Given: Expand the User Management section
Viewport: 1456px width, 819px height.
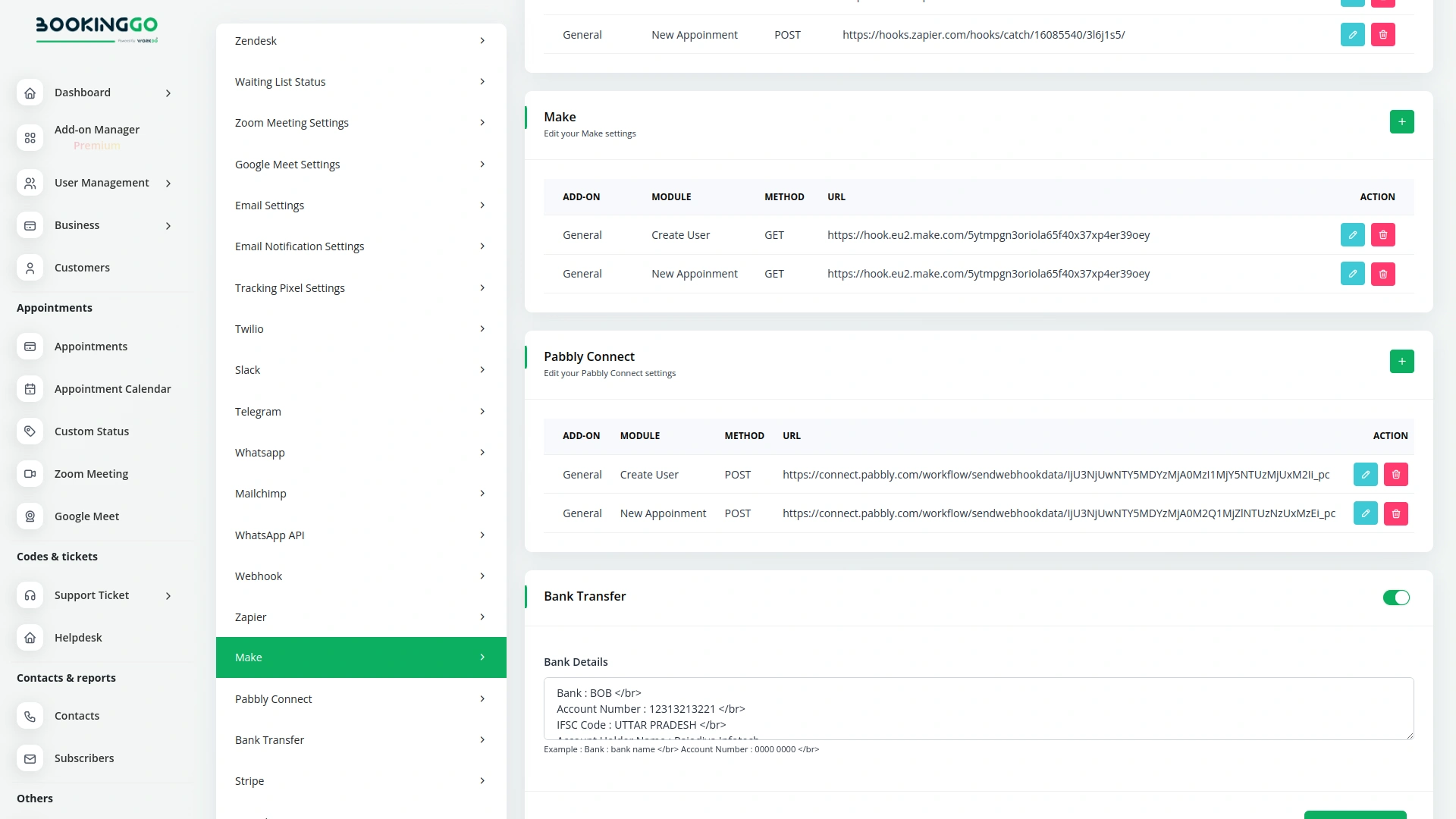Looking at the screenshot, I should 168,183.
